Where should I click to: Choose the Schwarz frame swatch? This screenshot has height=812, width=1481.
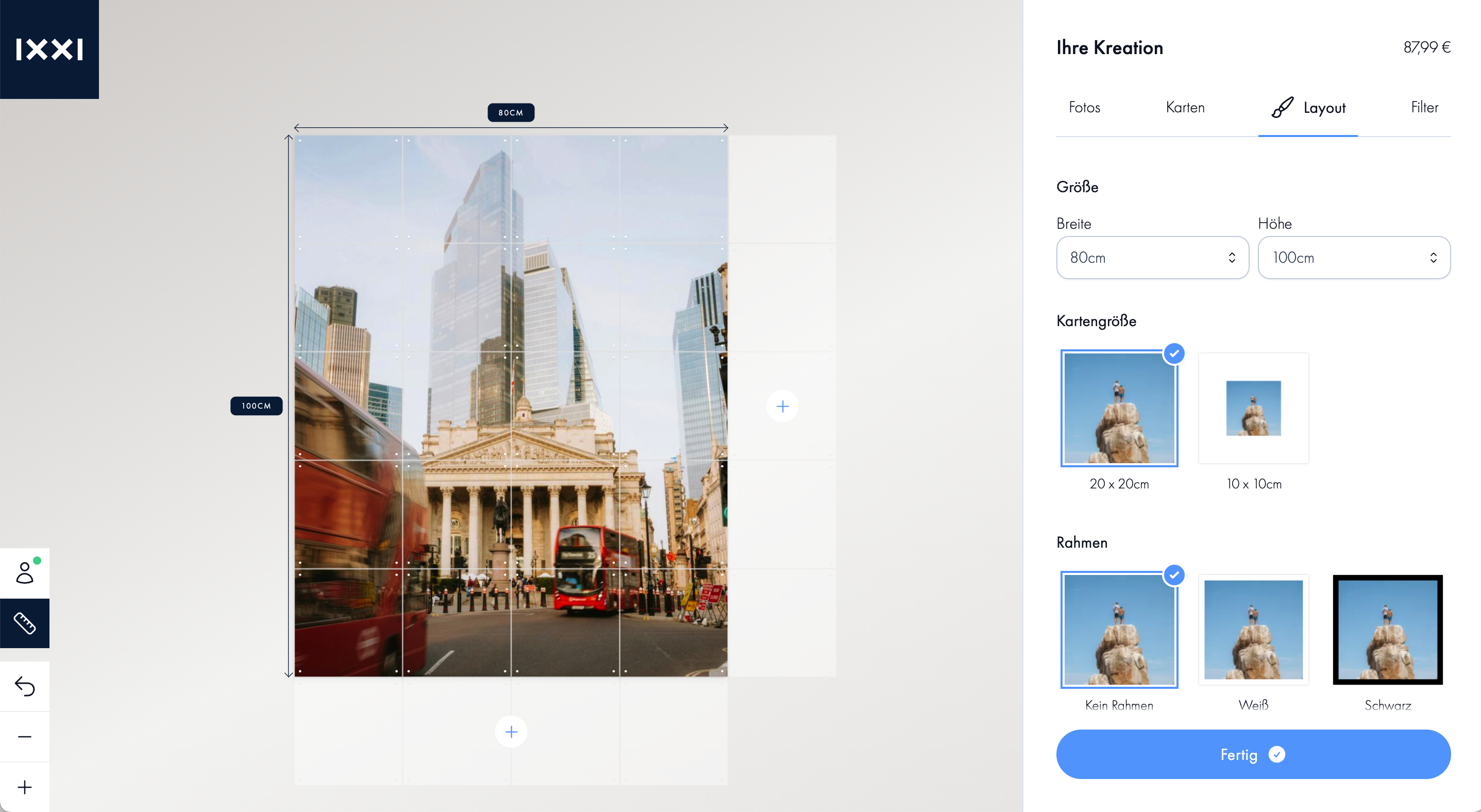(1388, 630)
